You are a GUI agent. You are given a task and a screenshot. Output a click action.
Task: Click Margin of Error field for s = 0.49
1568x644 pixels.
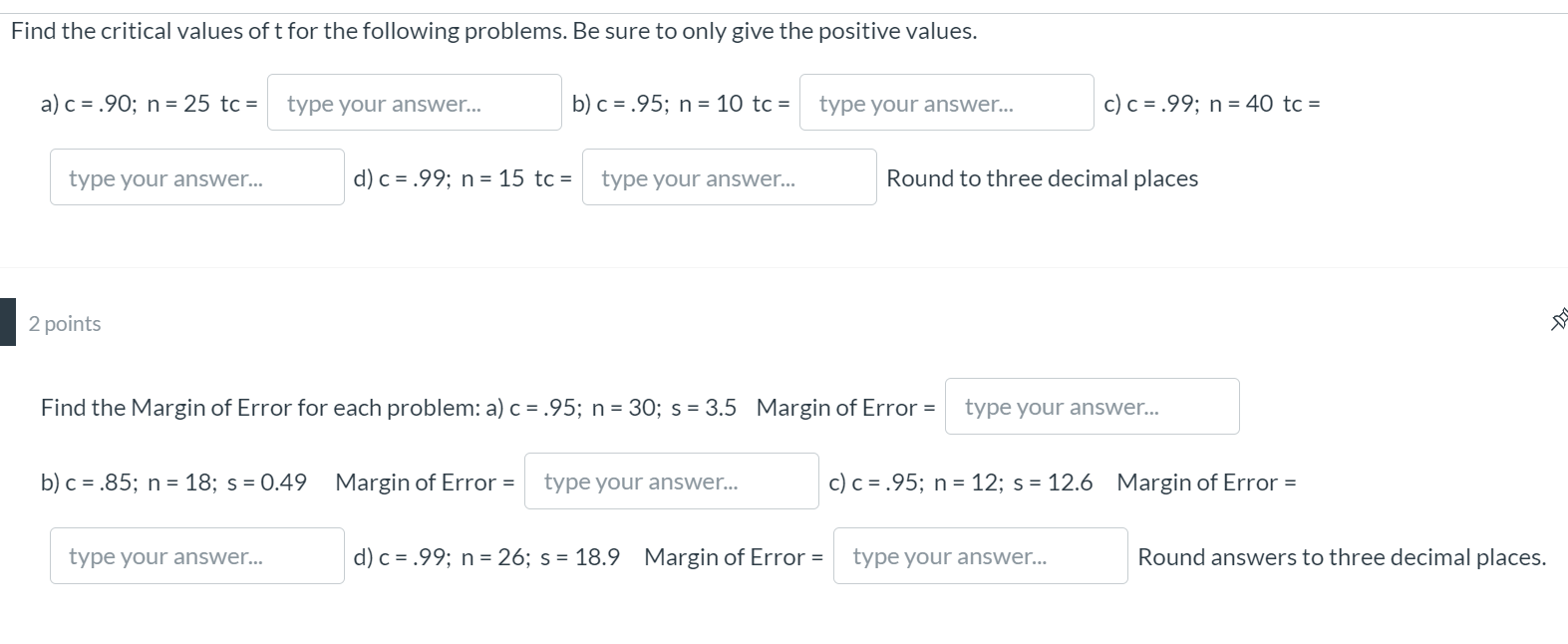coord(671,482)
